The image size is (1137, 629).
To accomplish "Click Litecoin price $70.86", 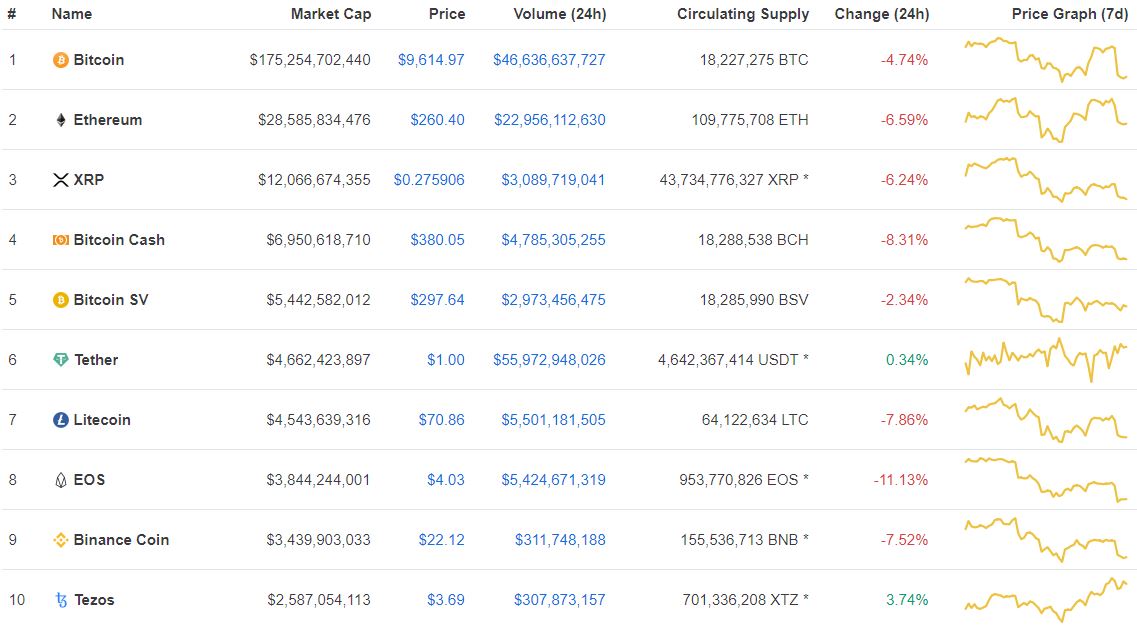I will tap(442, 419).
